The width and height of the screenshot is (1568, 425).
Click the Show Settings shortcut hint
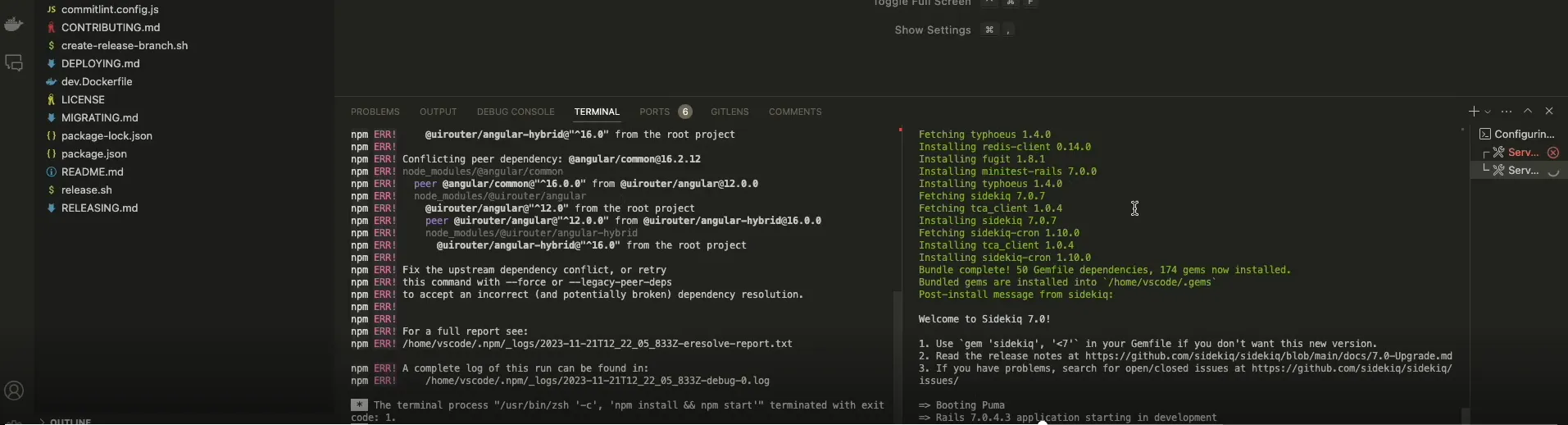pyautogui.click(x=932, y=30)
